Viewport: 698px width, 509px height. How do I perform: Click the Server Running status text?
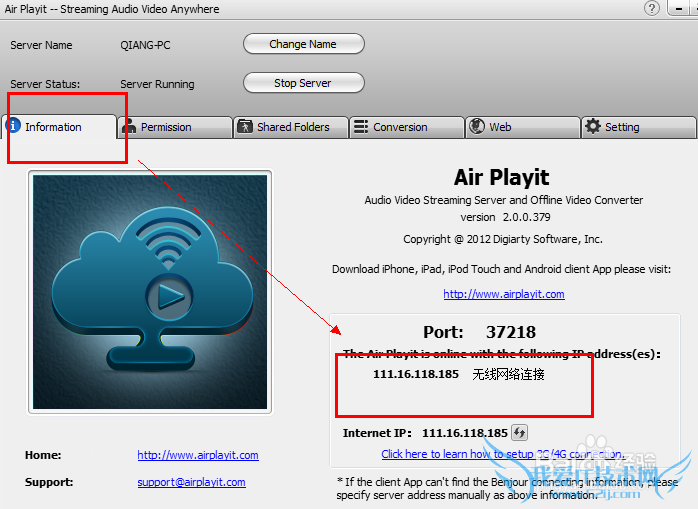[157, 84]
